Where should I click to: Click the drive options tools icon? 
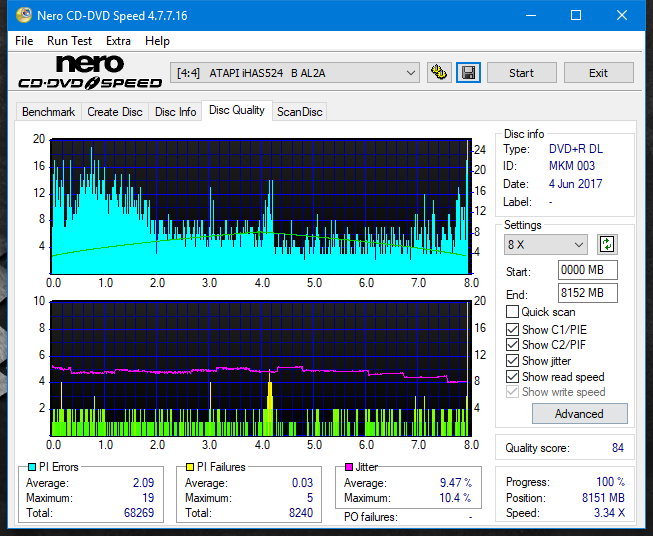click(439, 73)
